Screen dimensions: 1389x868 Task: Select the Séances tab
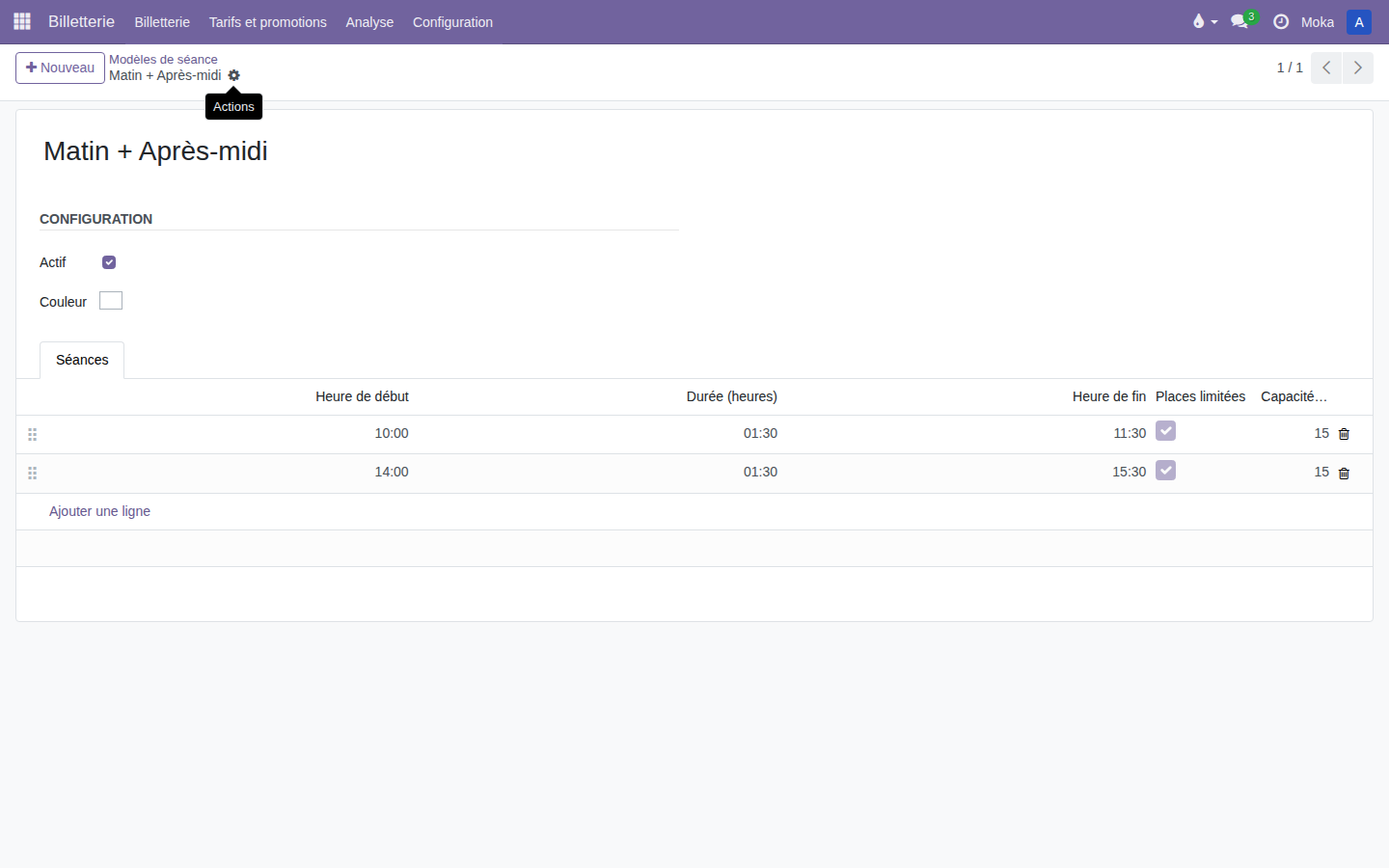pos(82,360)
